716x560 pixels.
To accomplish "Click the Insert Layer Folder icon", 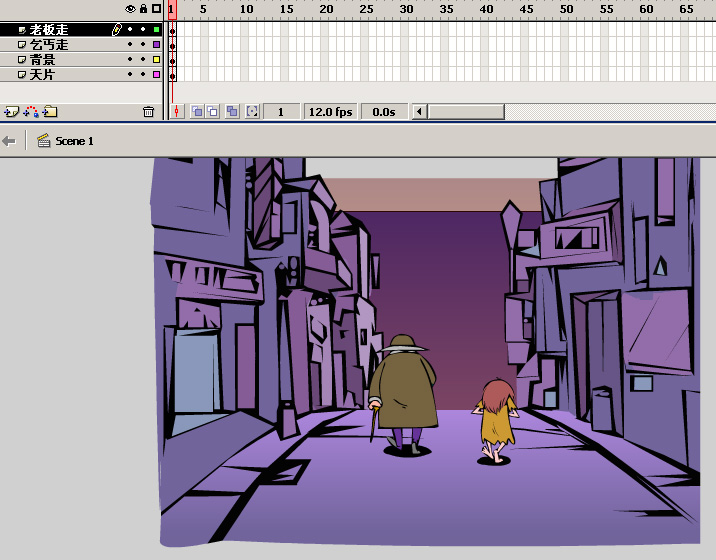I will pyautogui.click(x=50, y=111).
